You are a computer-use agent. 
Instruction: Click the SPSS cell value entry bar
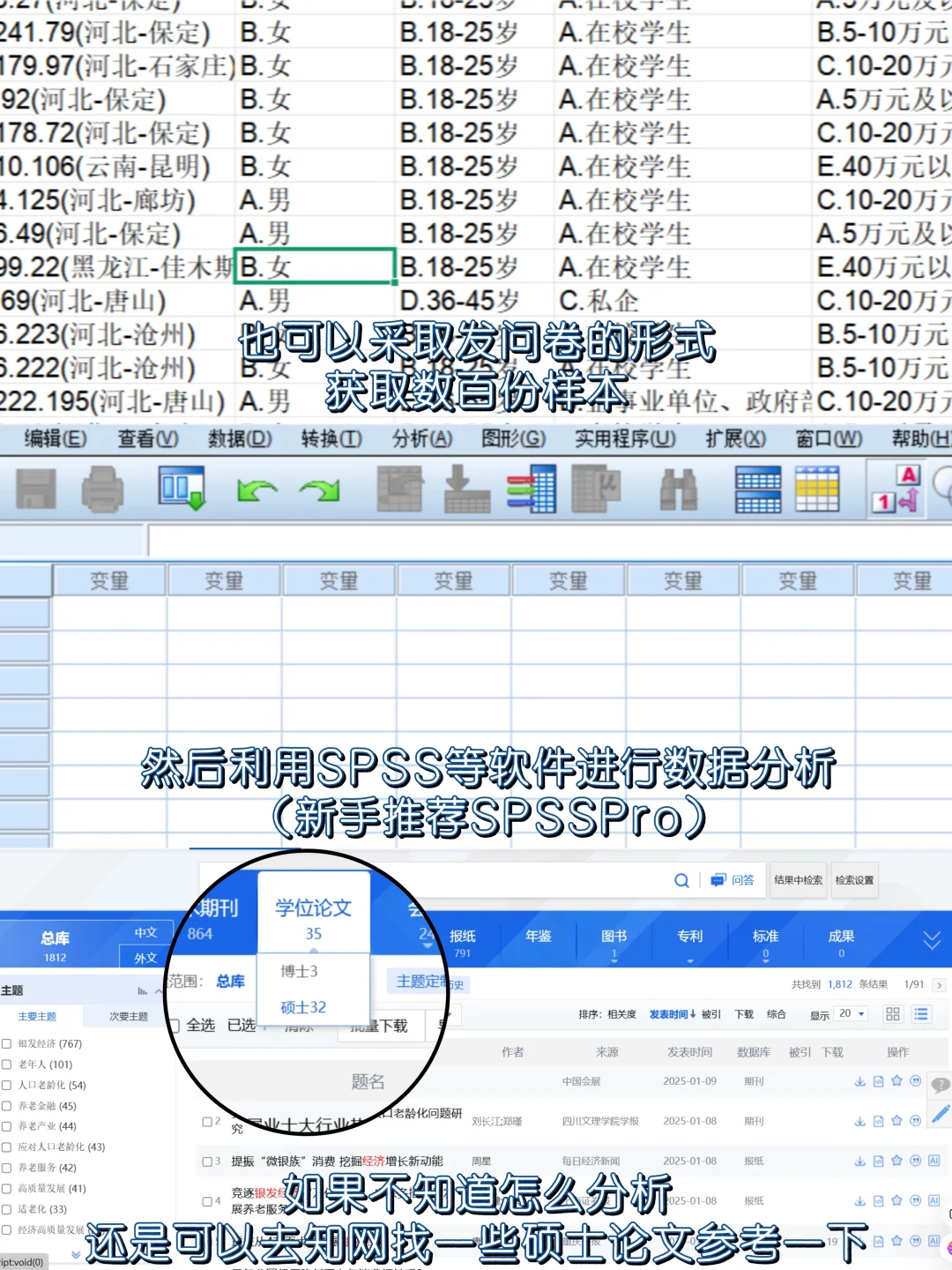tap(550, 540)
